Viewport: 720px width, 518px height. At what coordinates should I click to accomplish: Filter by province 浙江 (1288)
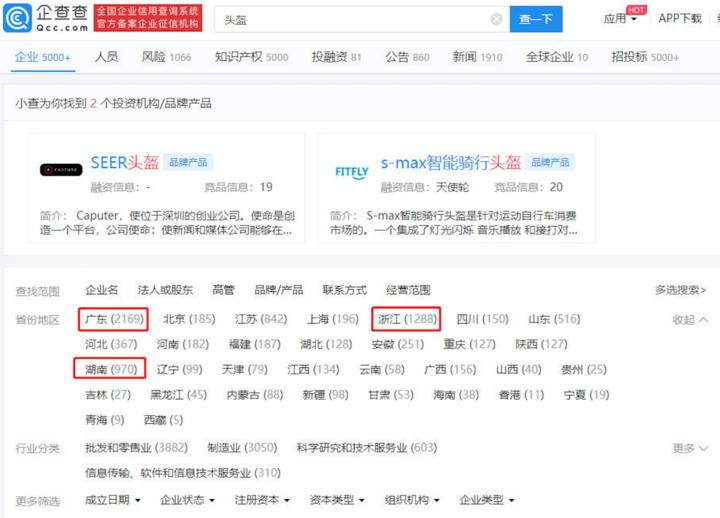pyautogui.click(x=407, y=319)
